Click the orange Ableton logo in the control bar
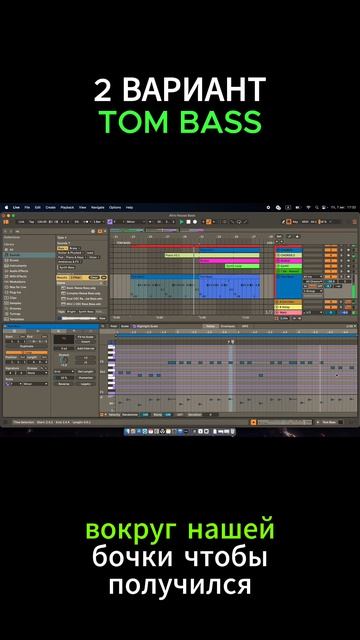This screenshot has height=640, width=360. [6, 222]
